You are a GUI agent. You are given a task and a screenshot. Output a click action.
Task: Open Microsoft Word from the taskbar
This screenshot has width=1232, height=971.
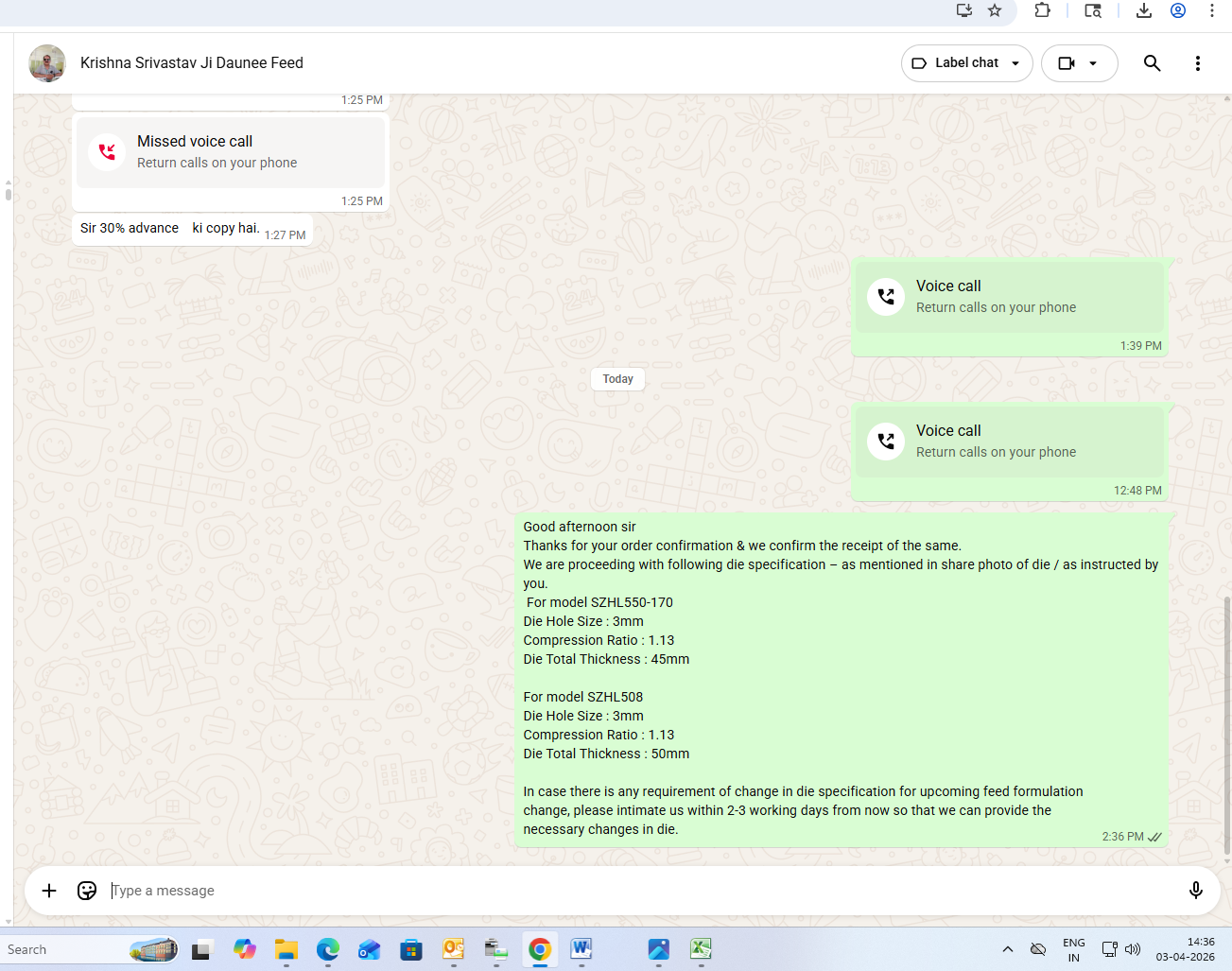tap(581, 948)
